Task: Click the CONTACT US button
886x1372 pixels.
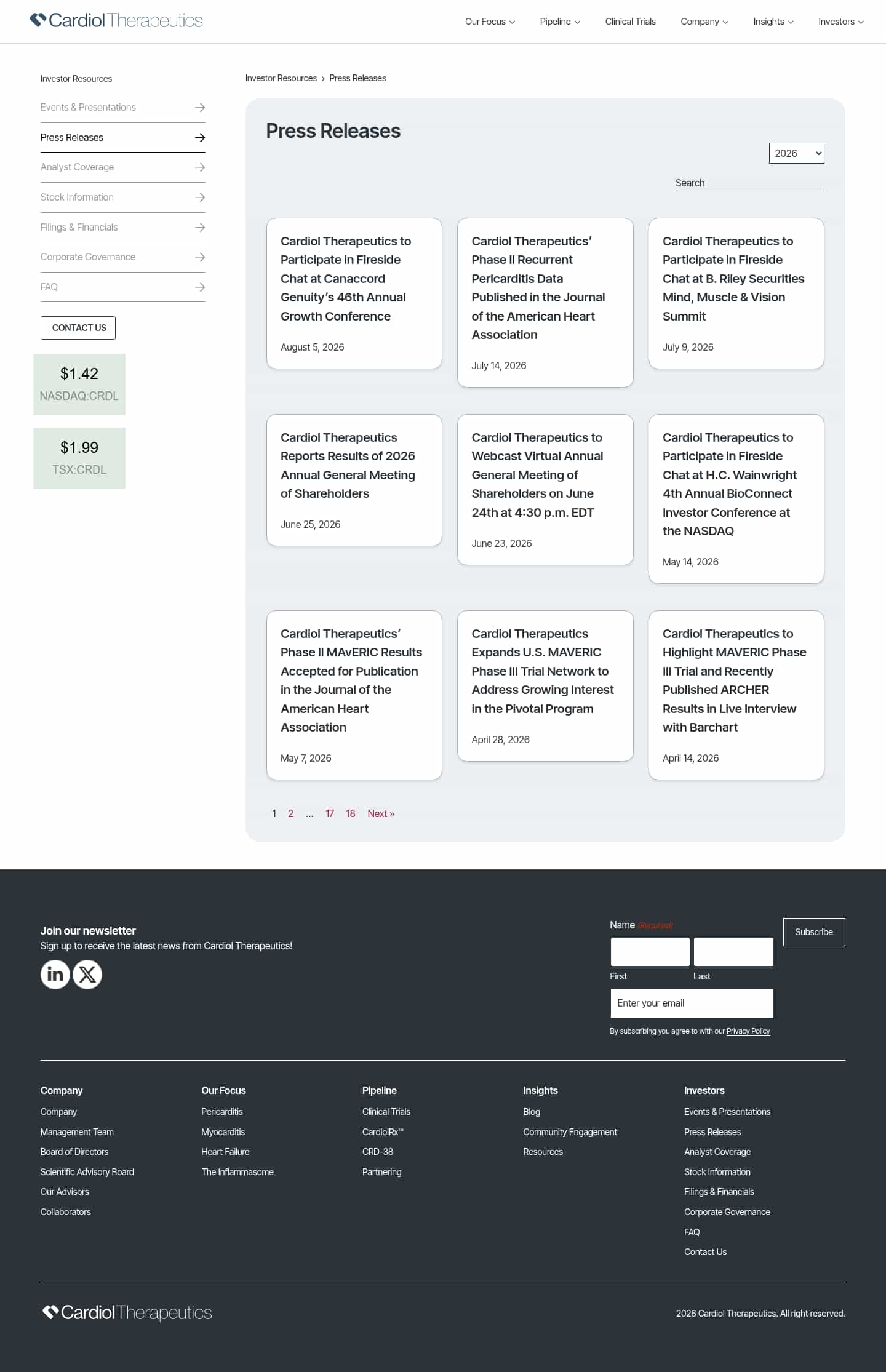Action: click(x=78, y=328)
